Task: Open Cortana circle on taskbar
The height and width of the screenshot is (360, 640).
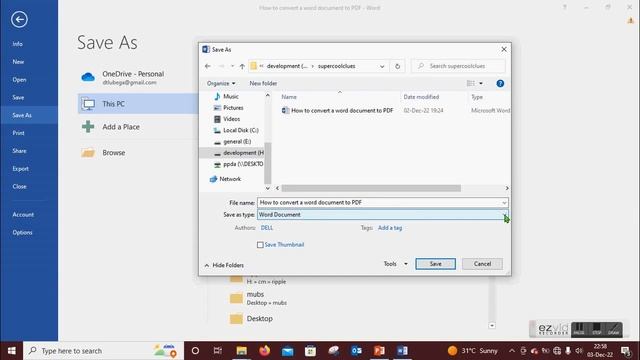Action: tap(195, 351)
